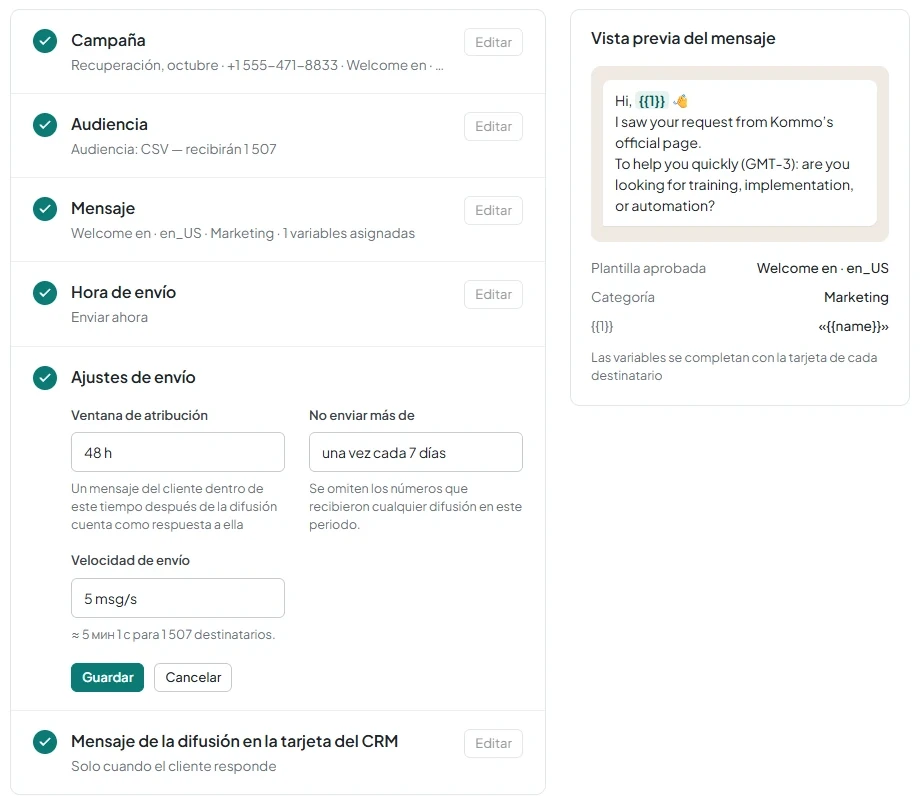Click the 'Hora de envío' heading
The height and width of the screenshot is (796, 920).
point(123,292)
